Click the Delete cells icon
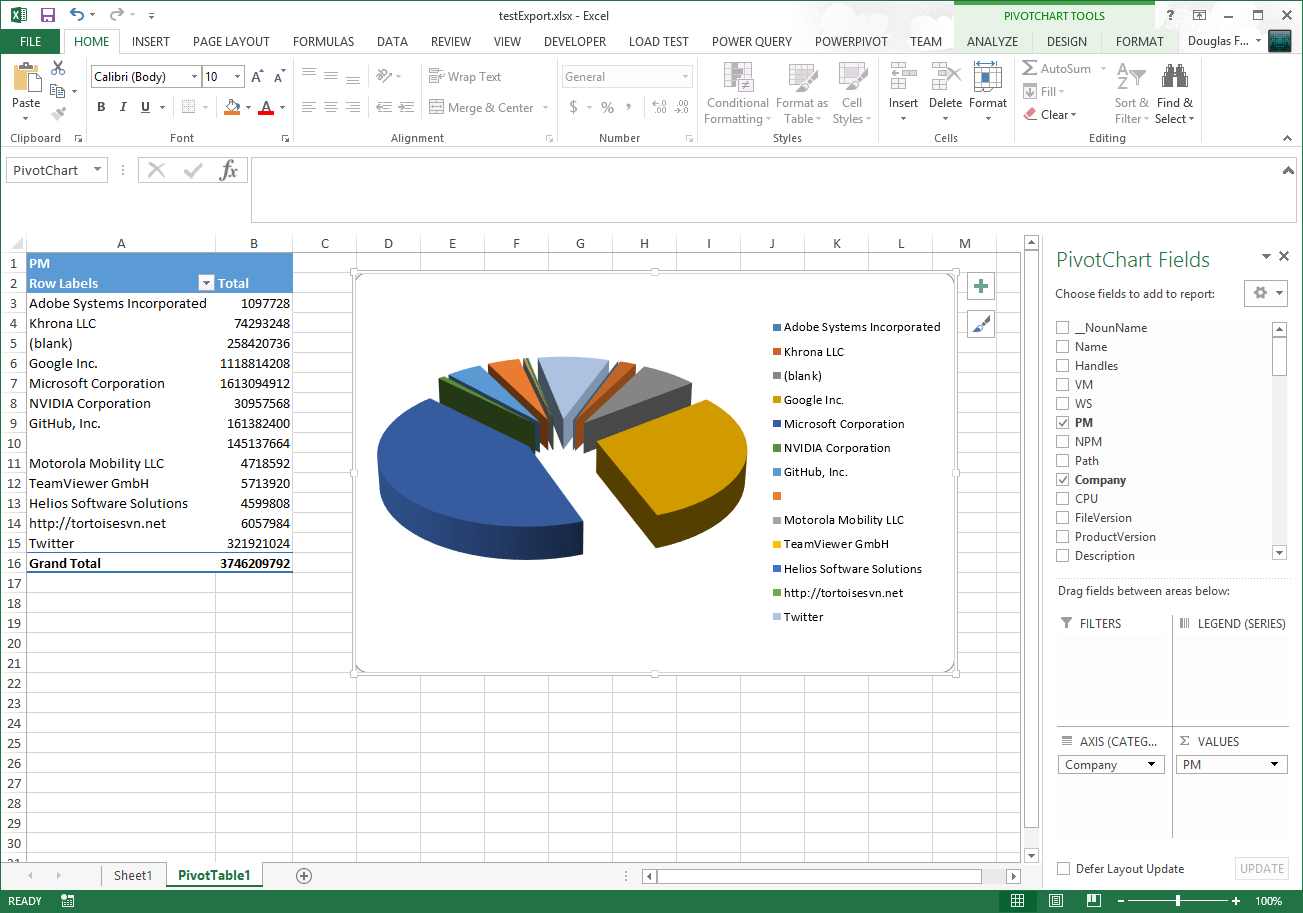 click(x=945, y=78)
